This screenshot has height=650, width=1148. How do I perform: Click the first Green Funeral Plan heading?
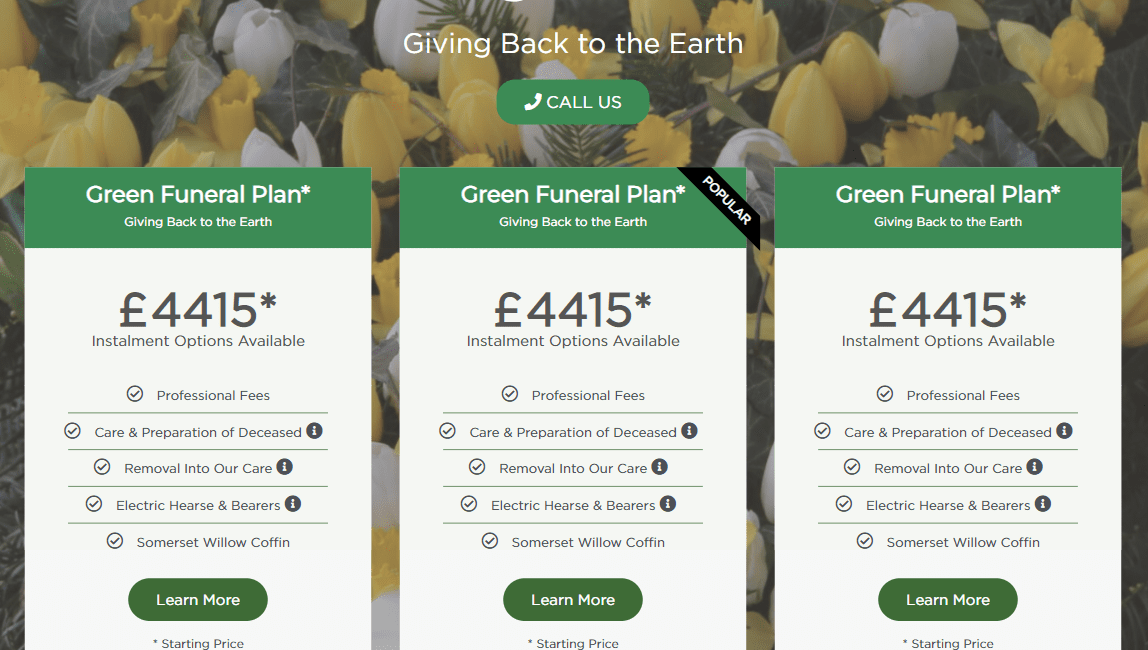coord(198,194)
